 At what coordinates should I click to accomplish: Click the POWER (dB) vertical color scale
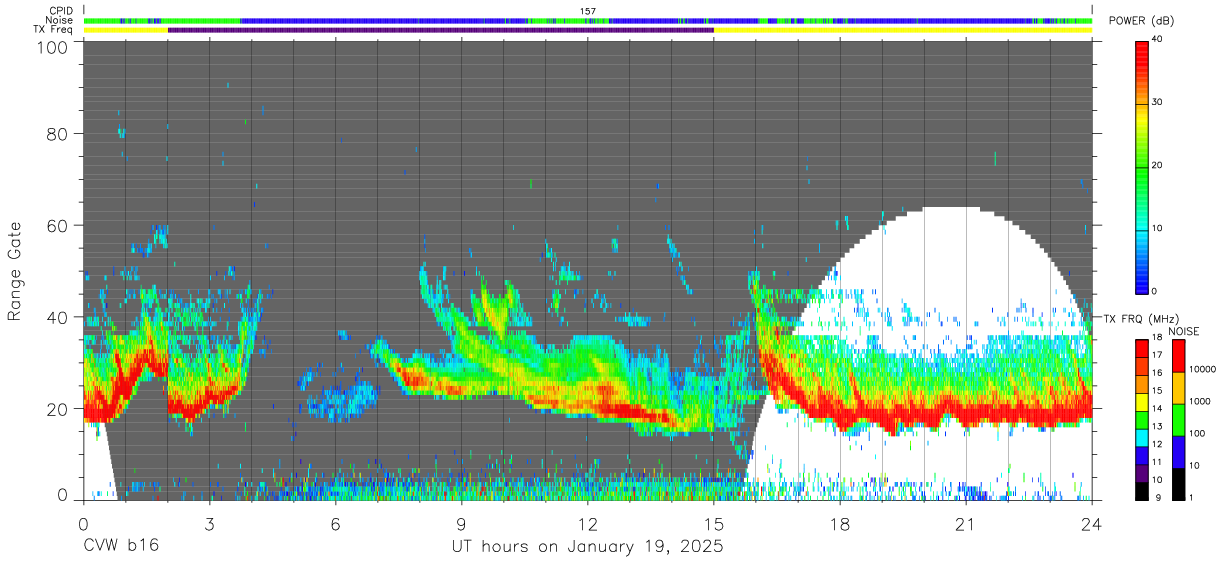[1142, 167]
